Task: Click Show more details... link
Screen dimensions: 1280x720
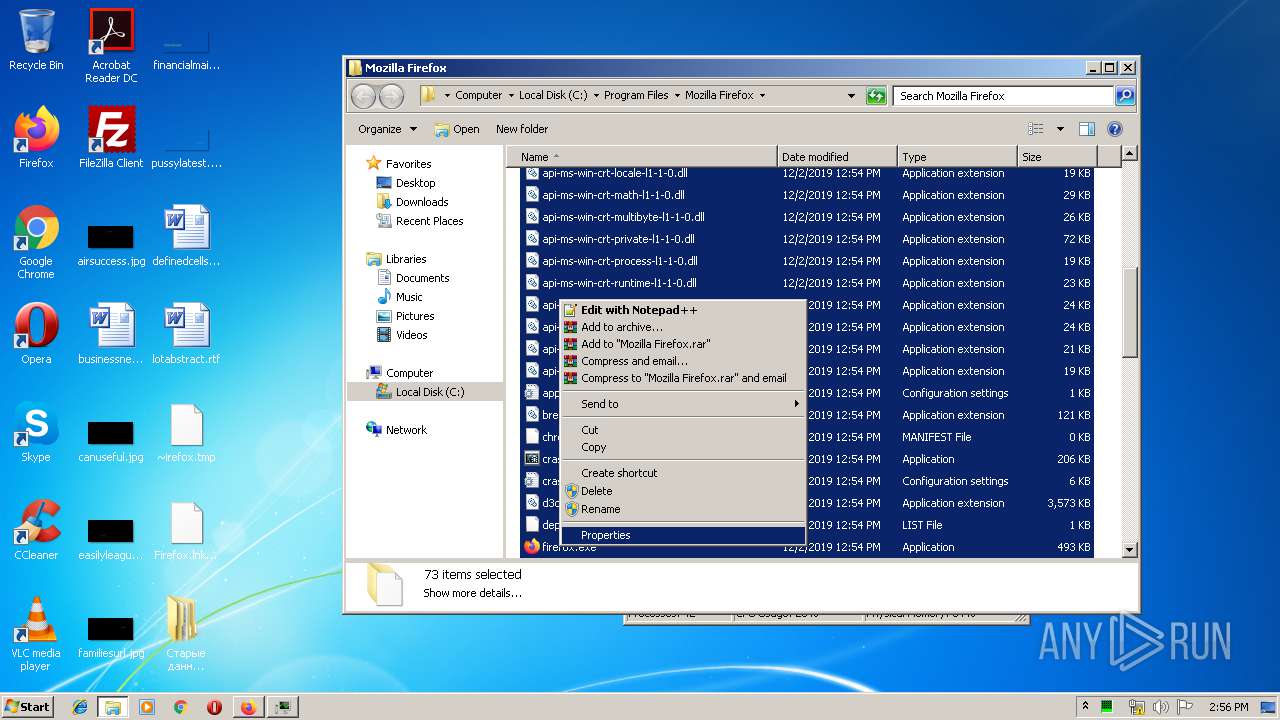Action: (472, 593)
